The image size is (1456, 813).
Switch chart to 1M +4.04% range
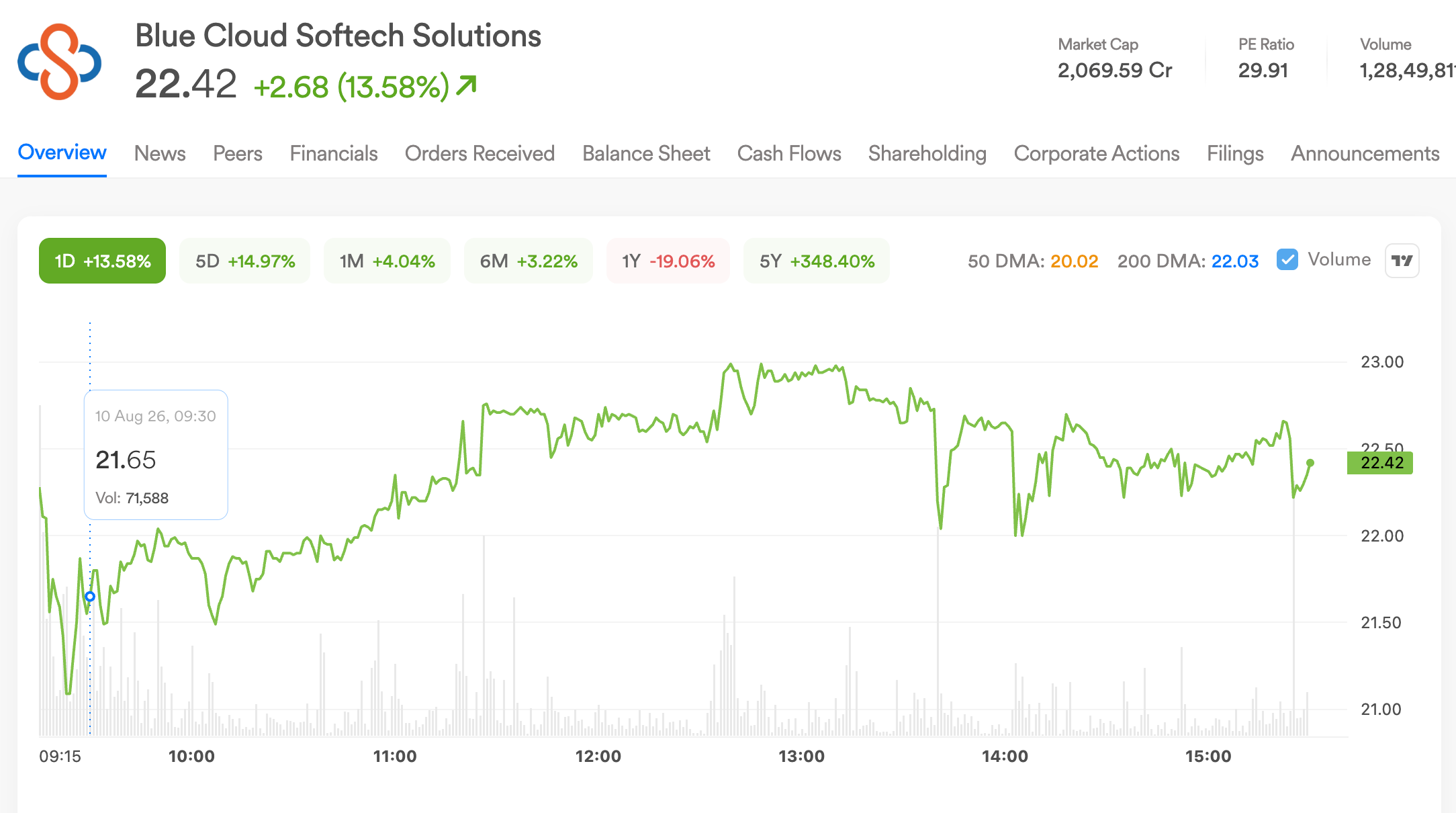387,261
